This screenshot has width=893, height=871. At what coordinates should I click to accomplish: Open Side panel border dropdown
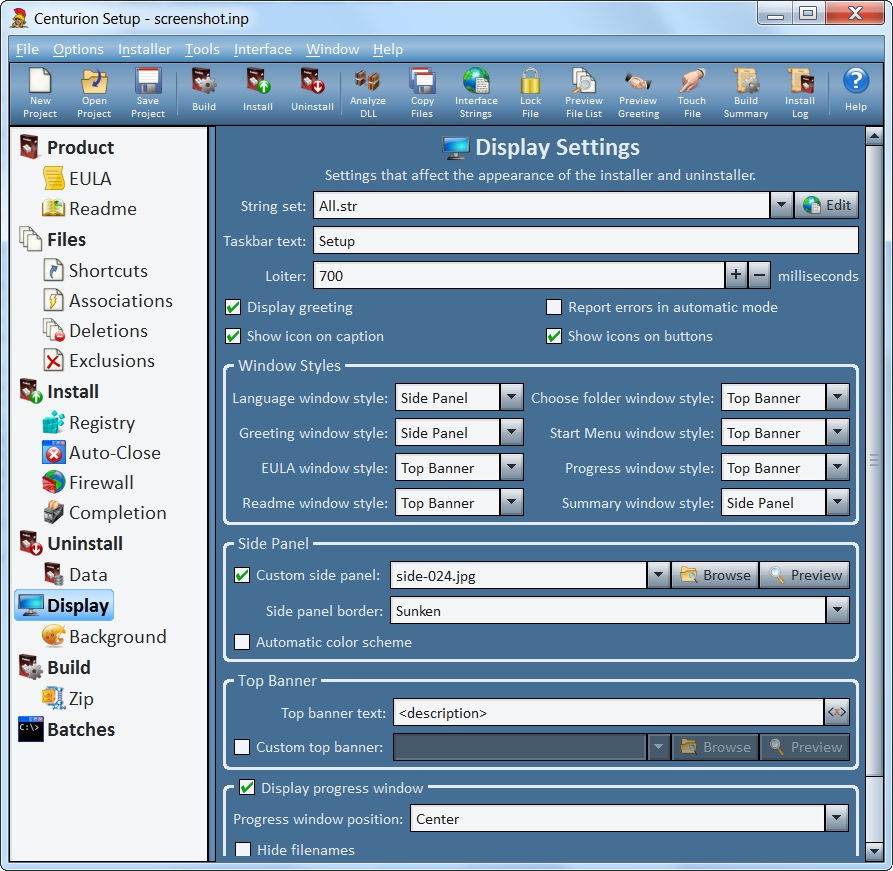(837, 611)
